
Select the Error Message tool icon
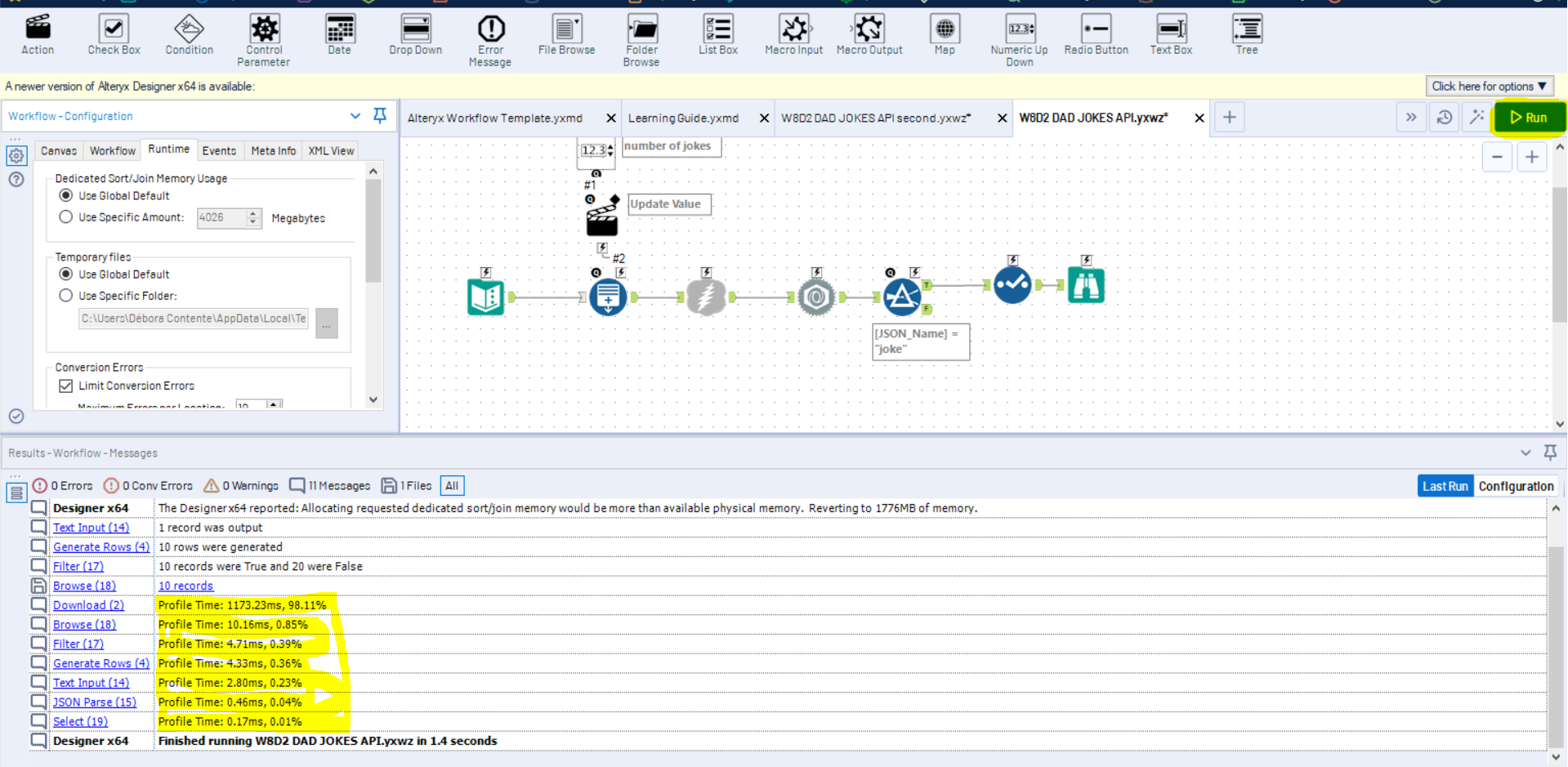490,29
